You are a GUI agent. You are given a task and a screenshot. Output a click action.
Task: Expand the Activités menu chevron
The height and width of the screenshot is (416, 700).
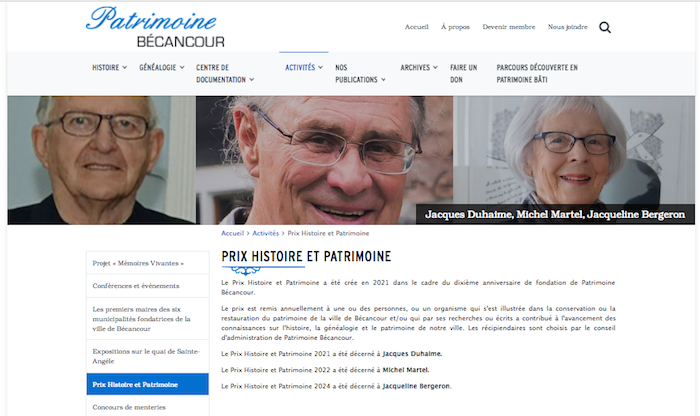pos(321,67)
